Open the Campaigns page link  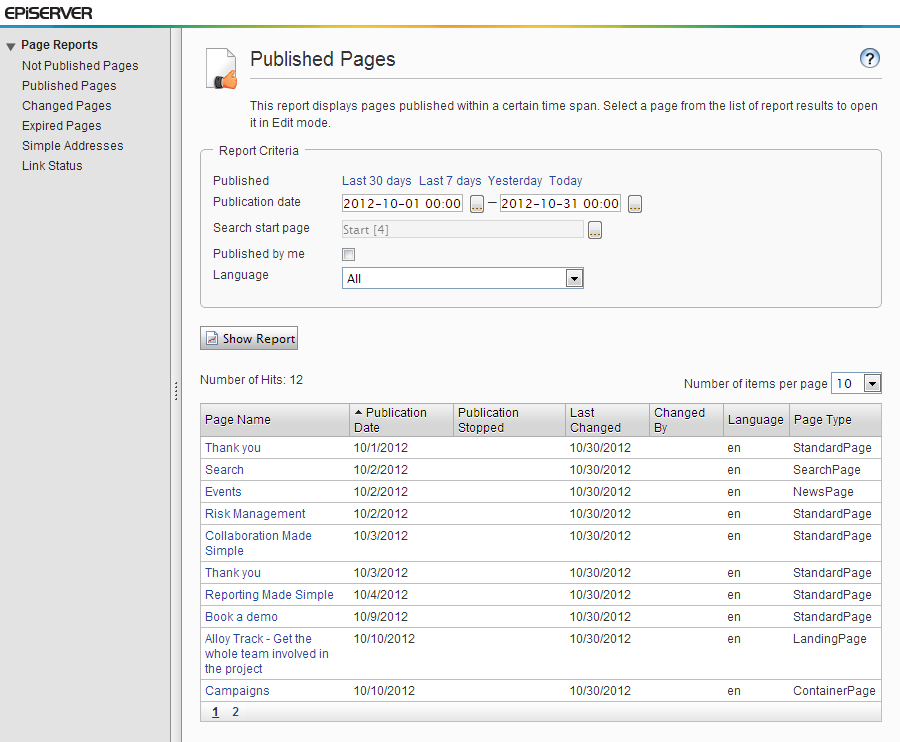[x=237, y=691]
